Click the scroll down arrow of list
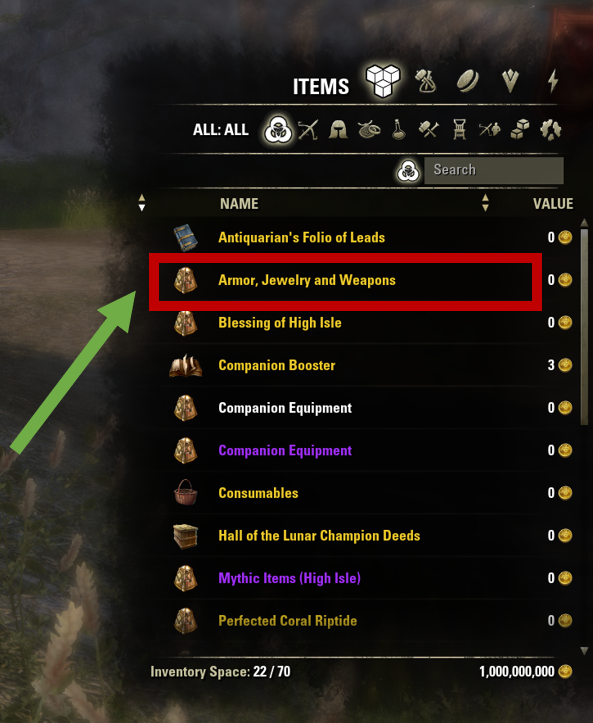593x723 pixels. coord(584,651)
